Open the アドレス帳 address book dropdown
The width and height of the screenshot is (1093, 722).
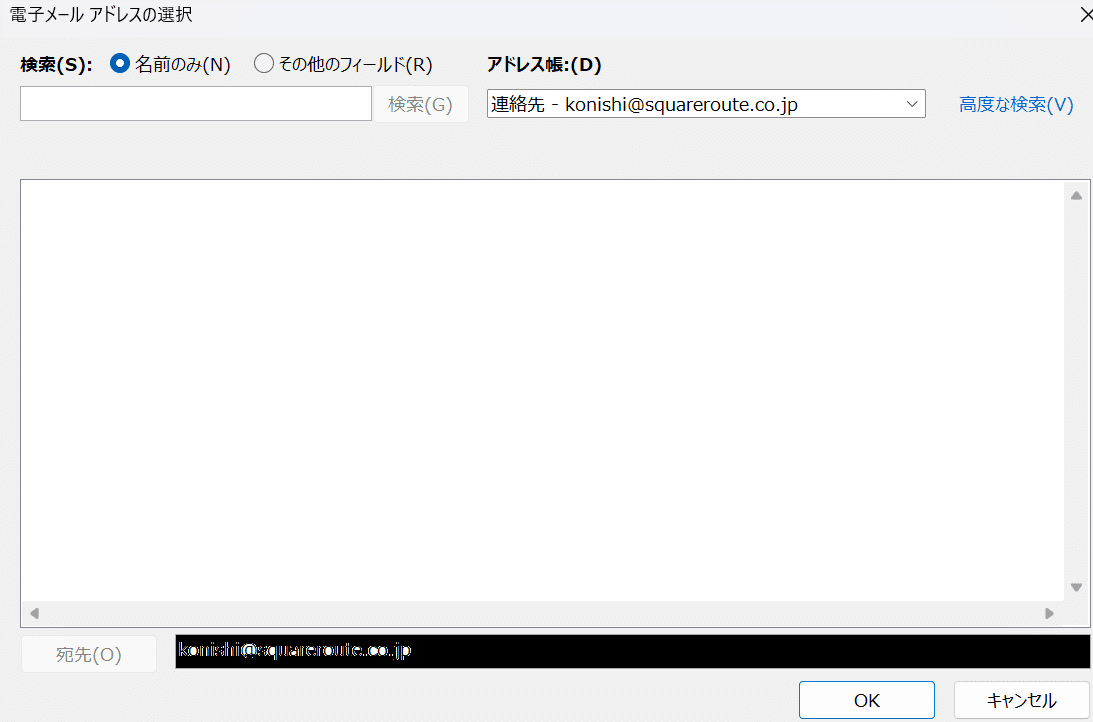pyautogui.click(x=706, y=104)
